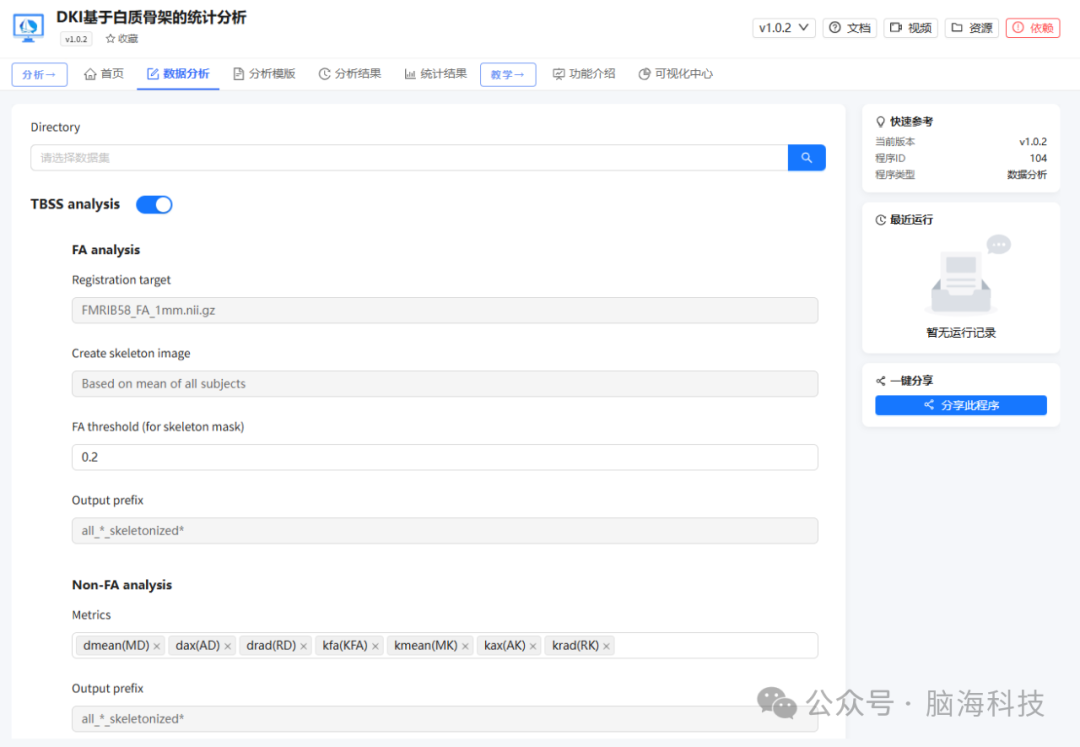1080x747 pixels.
Task: Click the FA threshold input field
Action: tap(445, 457)
